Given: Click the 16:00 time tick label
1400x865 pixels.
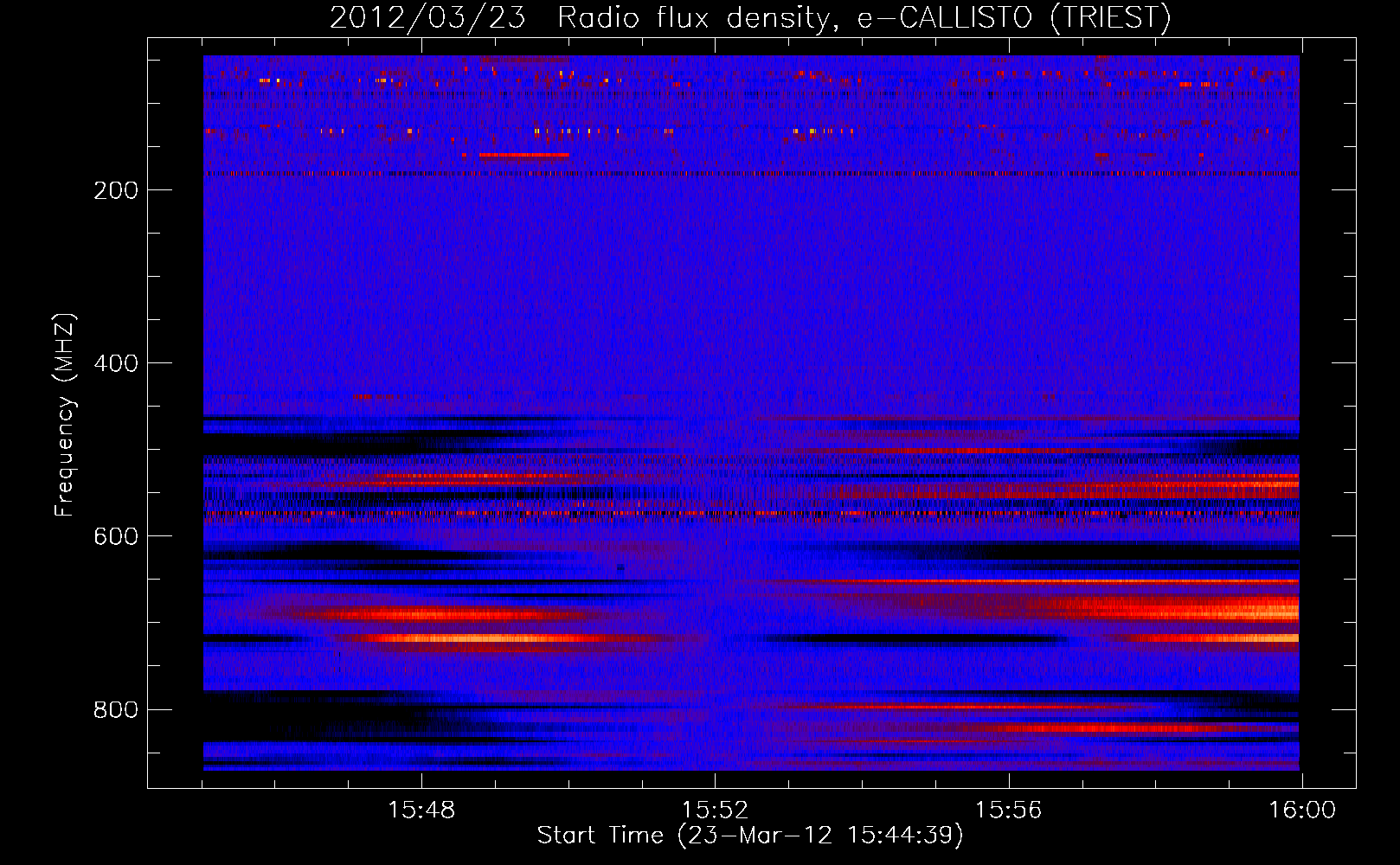Looking at the screenshot, I should pos(1301,811).
